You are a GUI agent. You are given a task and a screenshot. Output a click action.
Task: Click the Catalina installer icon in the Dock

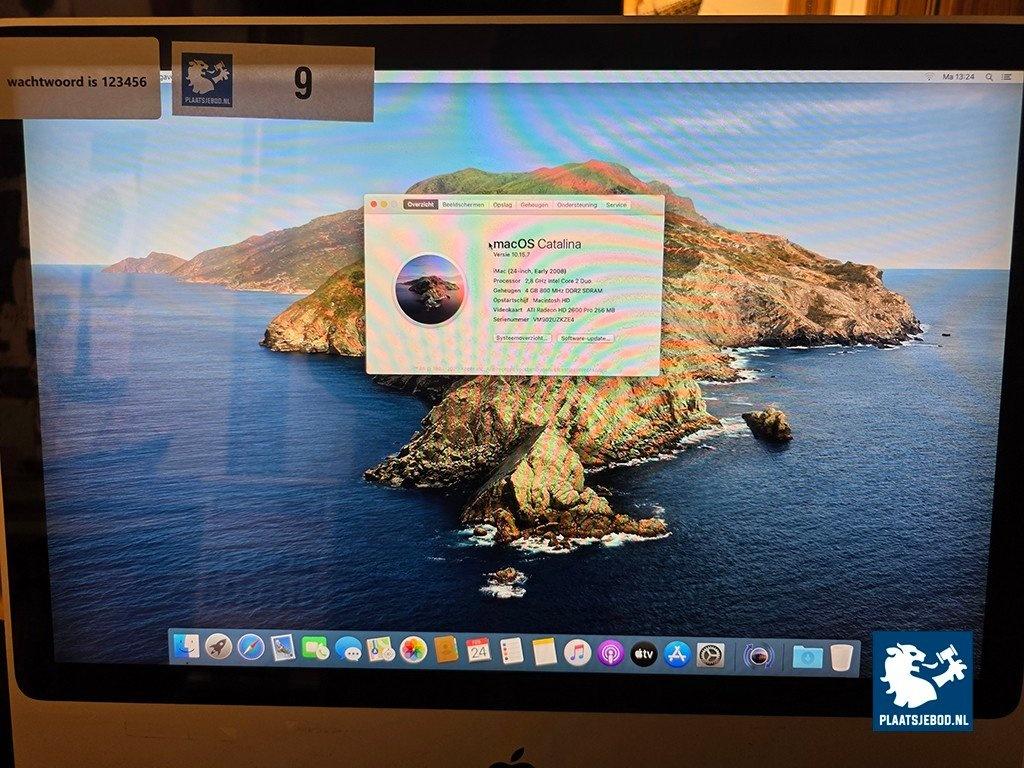(x=758, y=656)
